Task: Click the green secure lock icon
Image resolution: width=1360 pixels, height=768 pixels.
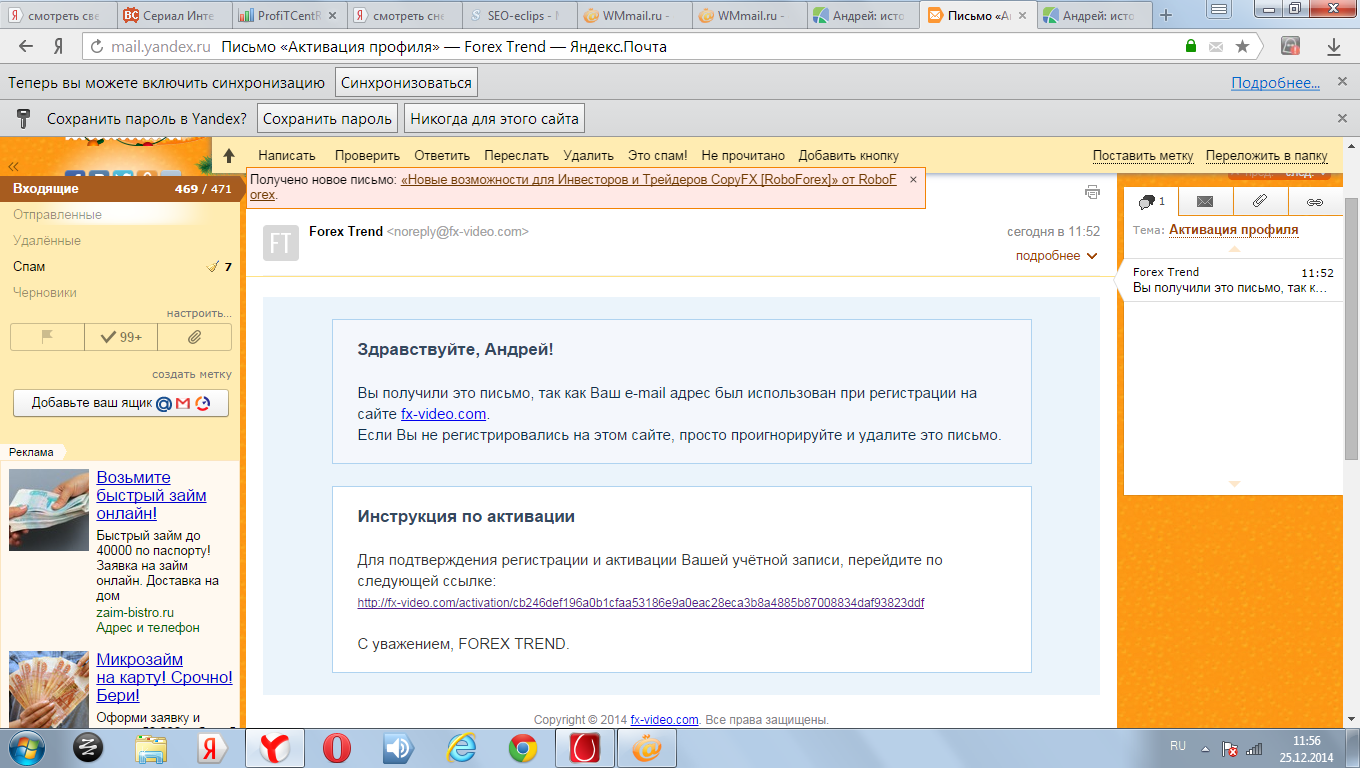Action: coord(1191,46)
